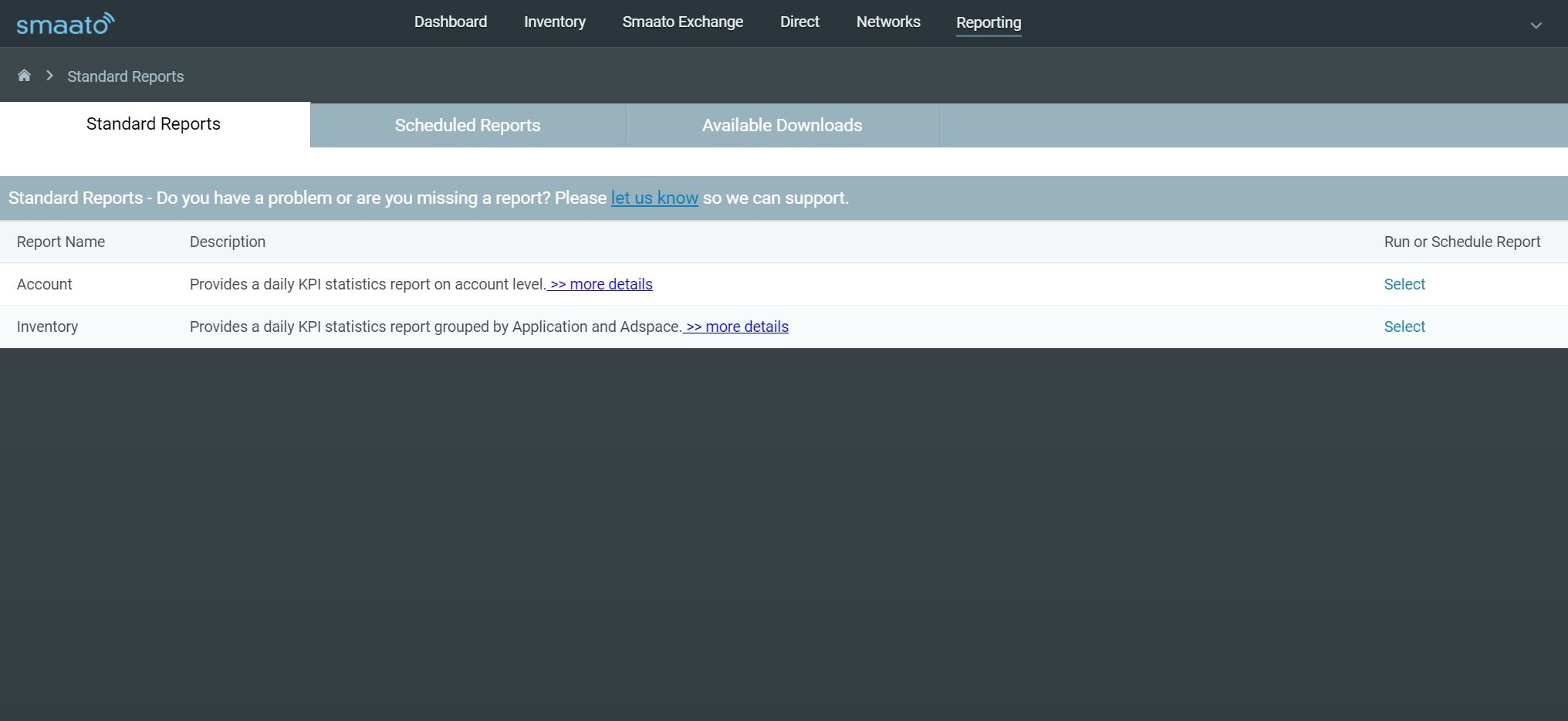Screen dimensions: 1568x721
Task: Click the 'Report Name' column header
Action: coord(61,242)
